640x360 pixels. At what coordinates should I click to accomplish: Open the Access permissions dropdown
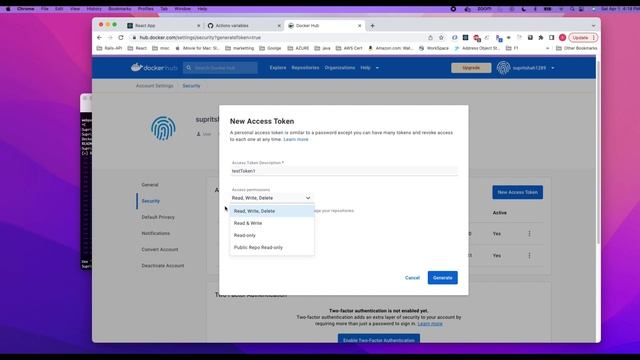[x=271, y=198]
